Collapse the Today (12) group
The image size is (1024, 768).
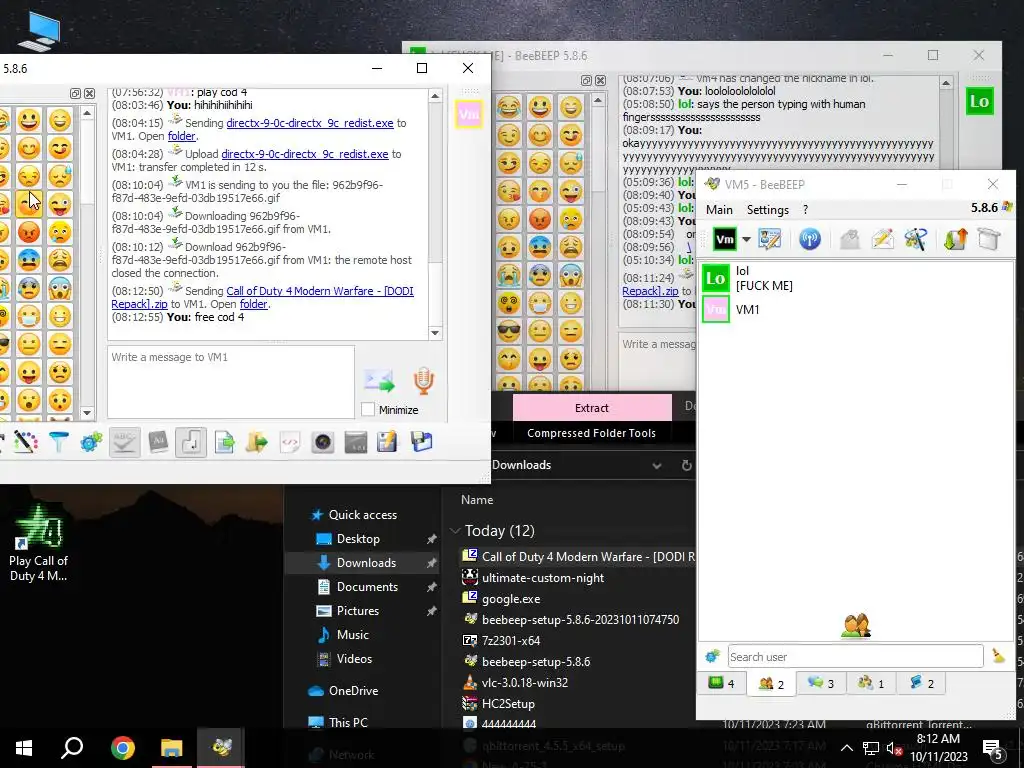tap(455, 530)
